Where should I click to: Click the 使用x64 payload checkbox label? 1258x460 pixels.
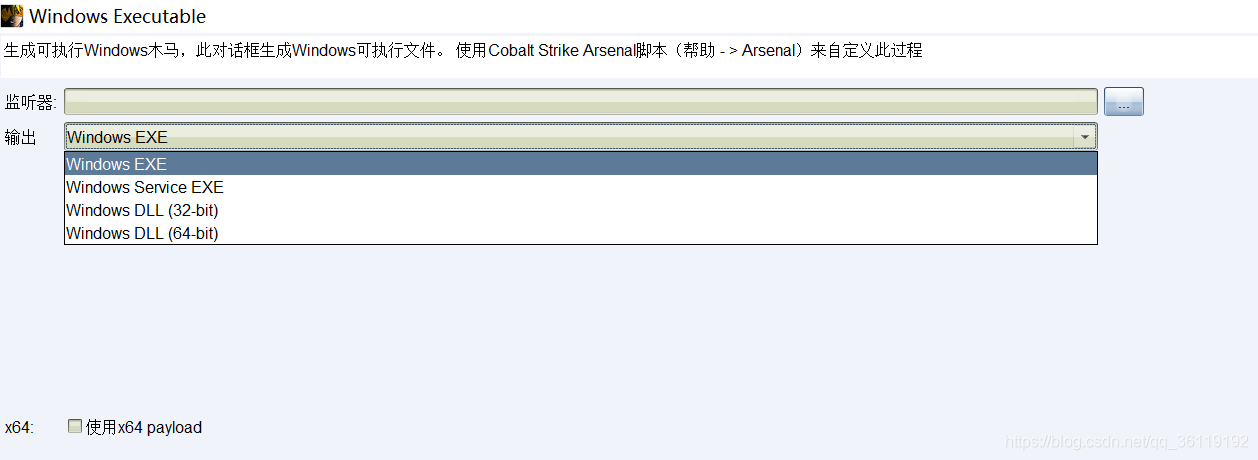click(144, 427)
